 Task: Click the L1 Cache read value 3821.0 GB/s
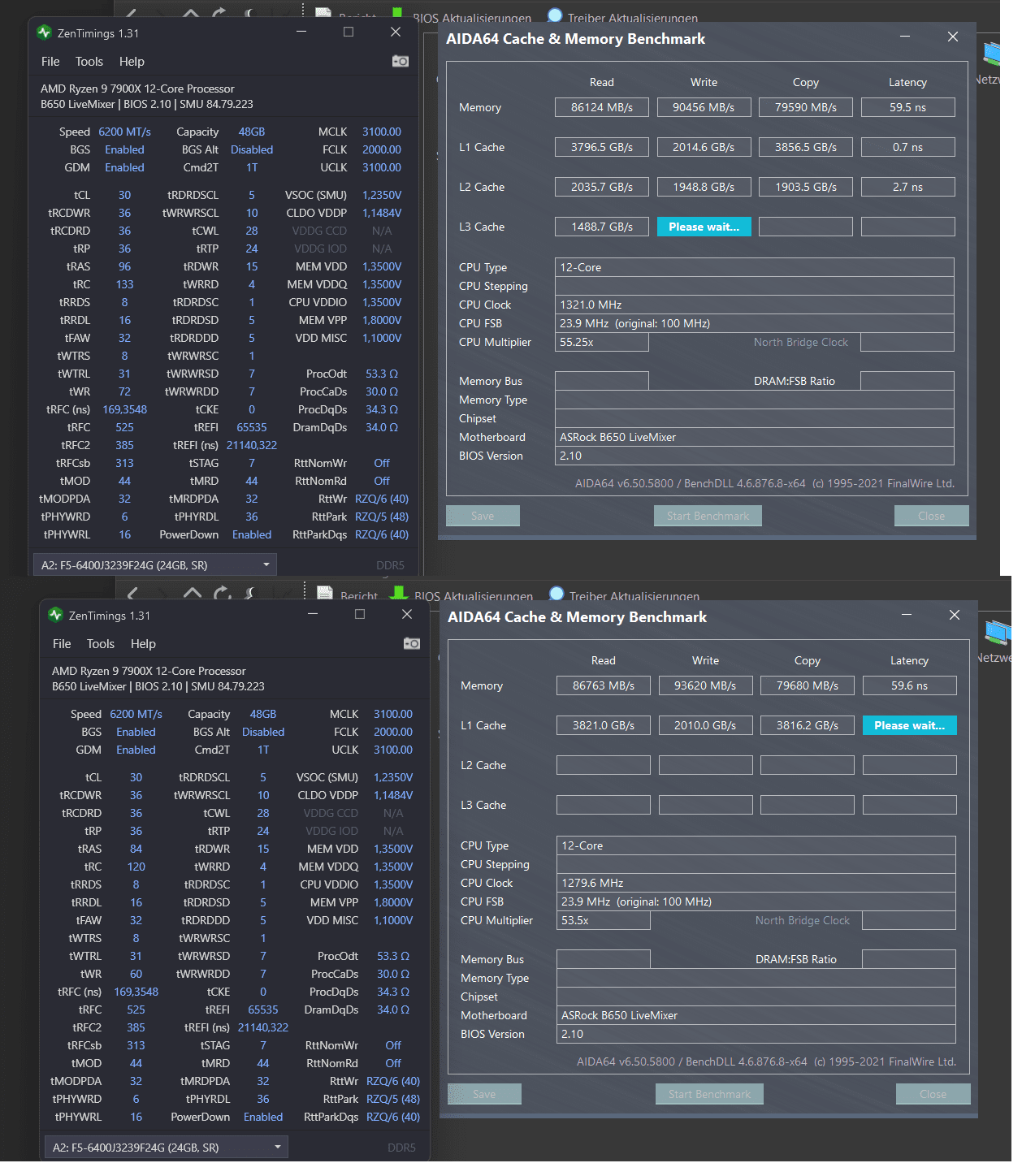coord(604,725)
